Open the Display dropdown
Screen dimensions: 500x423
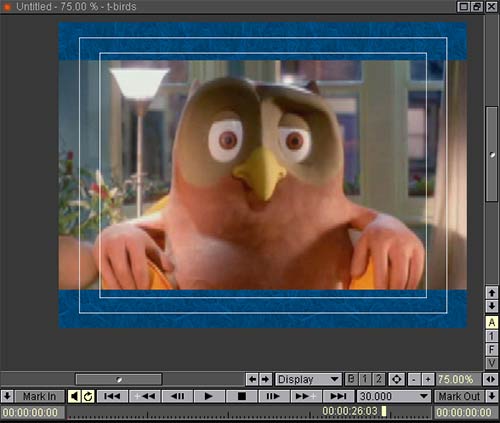point(308,379)
